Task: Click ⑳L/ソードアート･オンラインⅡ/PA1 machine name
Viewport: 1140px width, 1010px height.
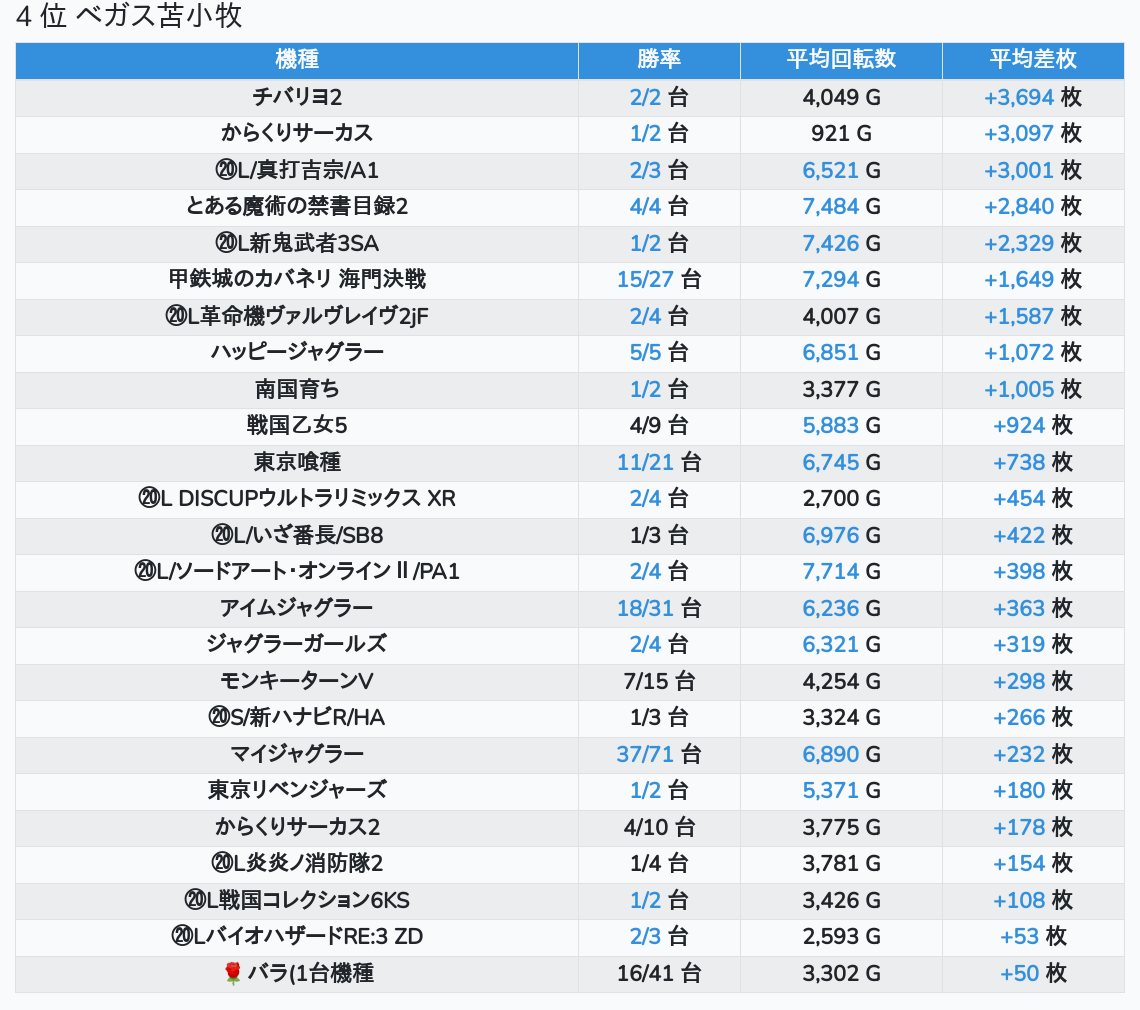Action: click(297, 572)
